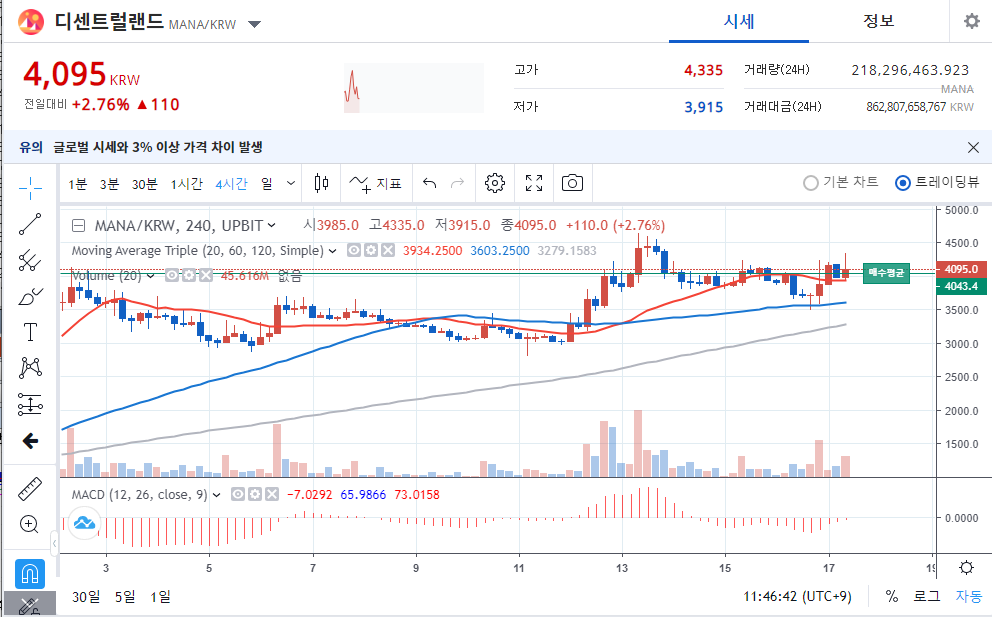The width and height of the screenshot is (992, 617).
Task: Collapse the MANA/KRW legend box
Action: coord(78,225)
